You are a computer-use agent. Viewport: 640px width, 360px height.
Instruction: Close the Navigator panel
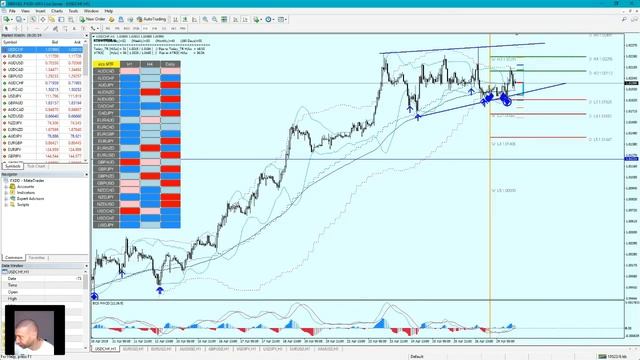pyautogui.click(x=86, y=174)
